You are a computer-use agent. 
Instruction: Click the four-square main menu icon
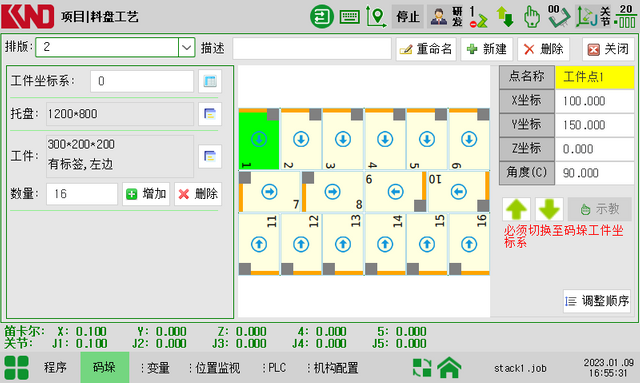17,367
